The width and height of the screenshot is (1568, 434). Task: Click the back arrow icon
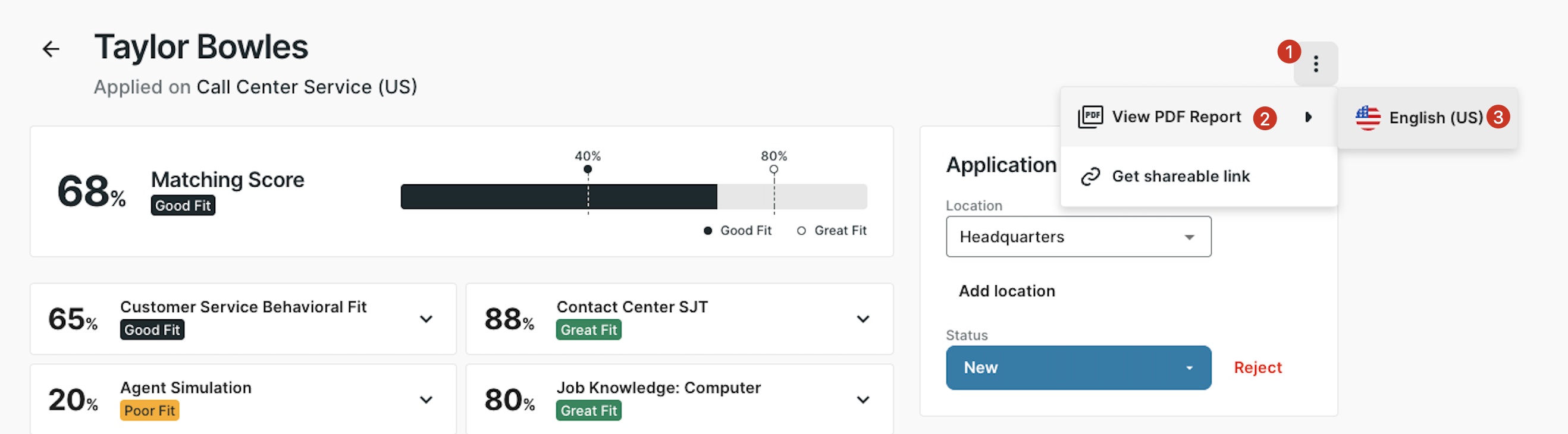51,49
